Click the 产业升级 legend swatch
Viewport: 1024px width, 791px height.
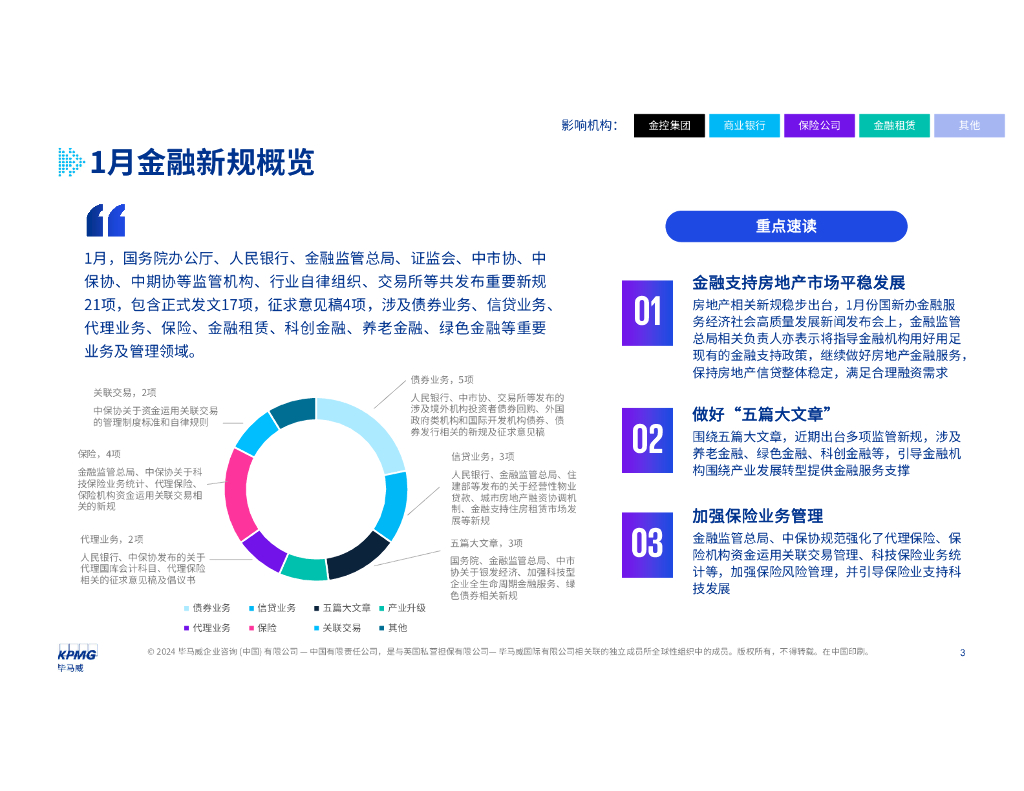pyautogui.click(x=382, y=608)
